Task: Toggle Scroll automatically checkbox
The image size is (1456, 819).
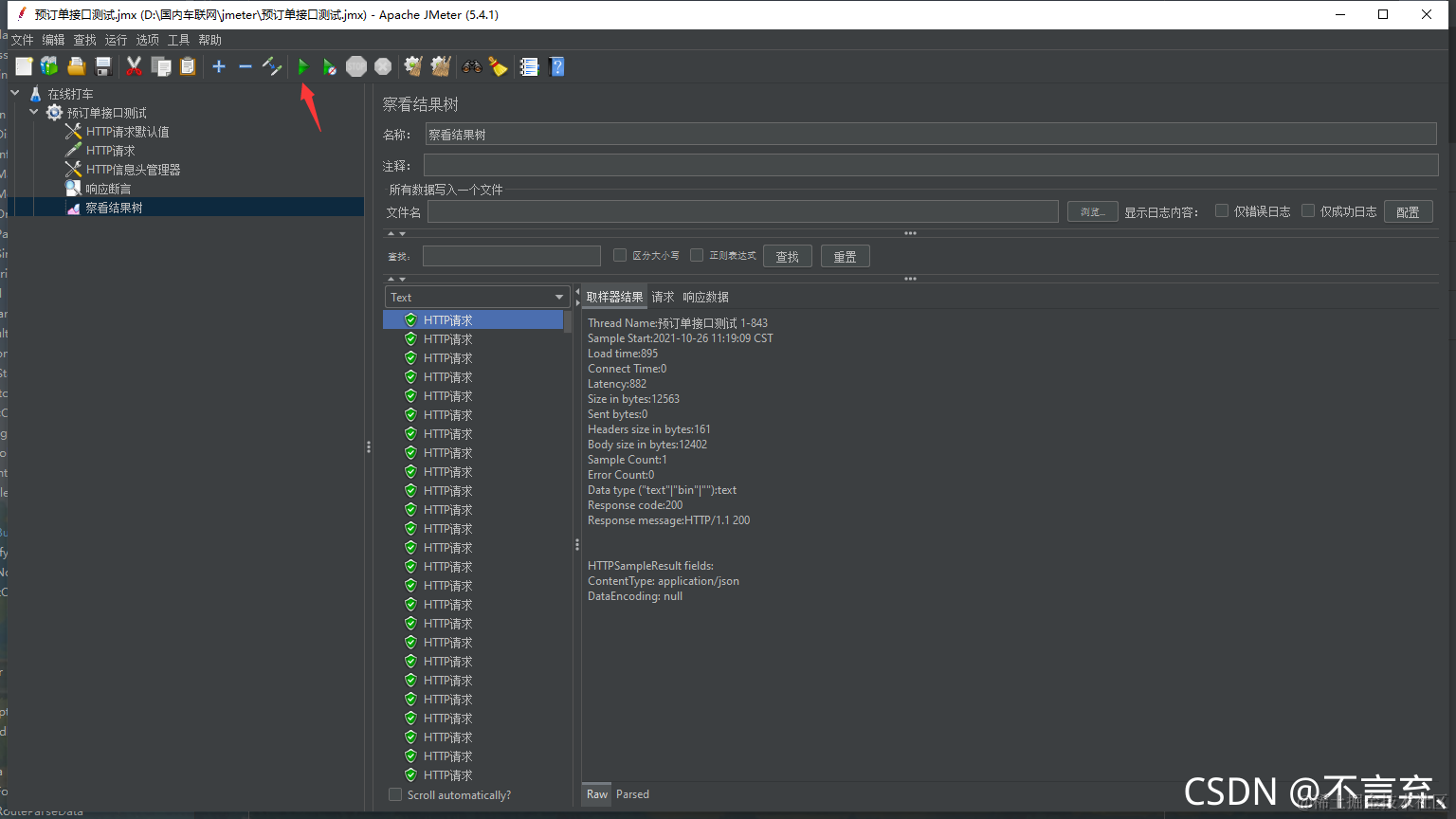Action: [395, 794]
